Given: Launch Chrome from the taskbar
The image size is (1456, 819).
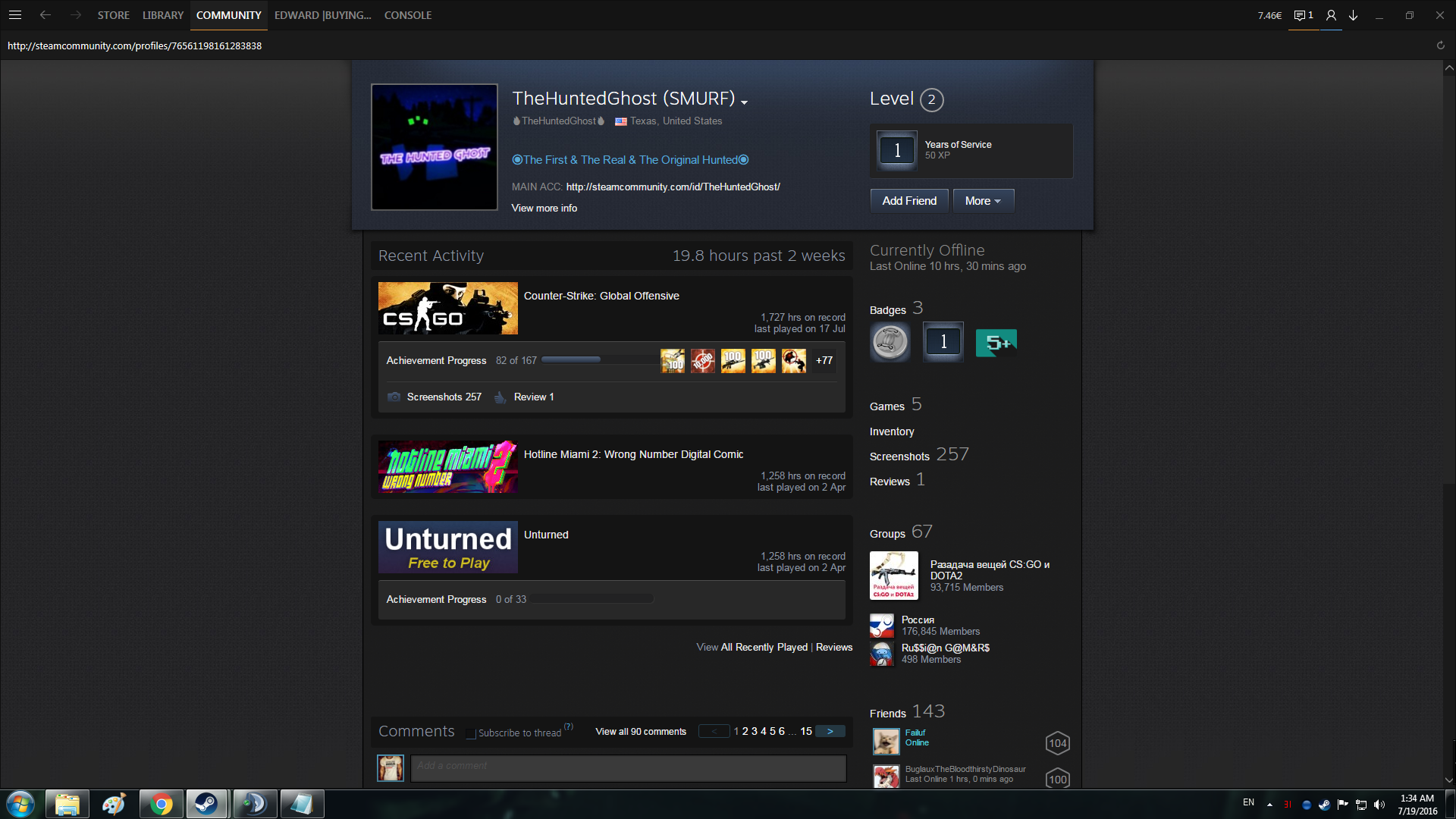Looking at the screenshot, I should pyautogui.click(x=161, y=804).
